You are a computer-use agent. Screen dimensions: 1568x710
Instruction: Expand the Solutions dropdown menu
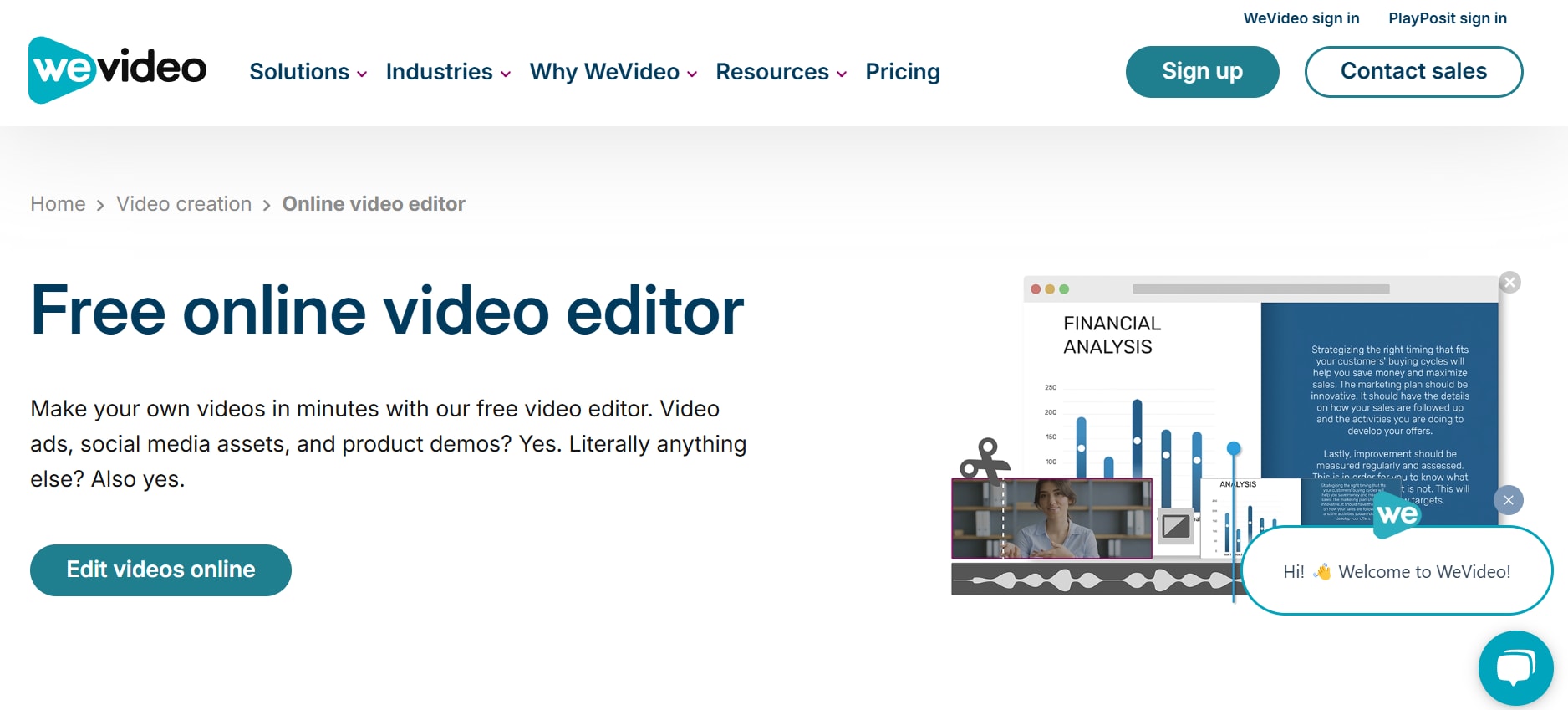[x=308, y=72]
